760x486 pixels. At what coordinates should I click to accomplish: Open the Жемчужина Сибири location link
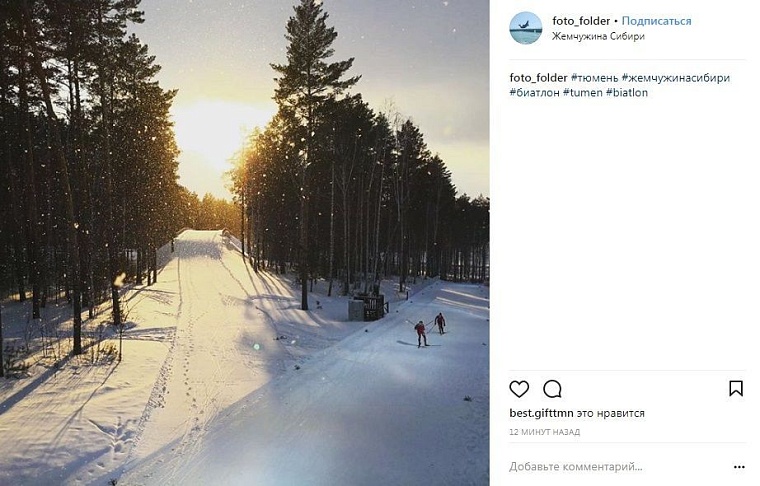click(x=598, y=36)
